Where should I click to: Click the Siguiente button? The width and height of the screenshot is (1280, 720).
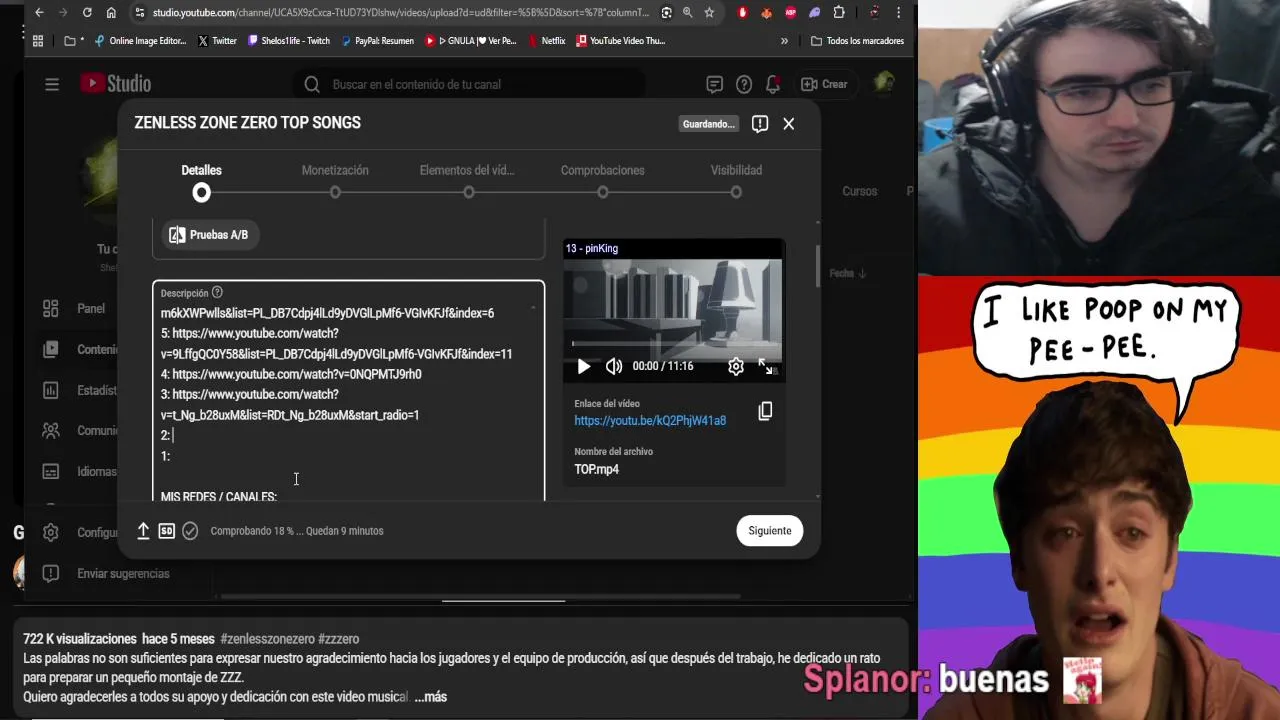770,531
